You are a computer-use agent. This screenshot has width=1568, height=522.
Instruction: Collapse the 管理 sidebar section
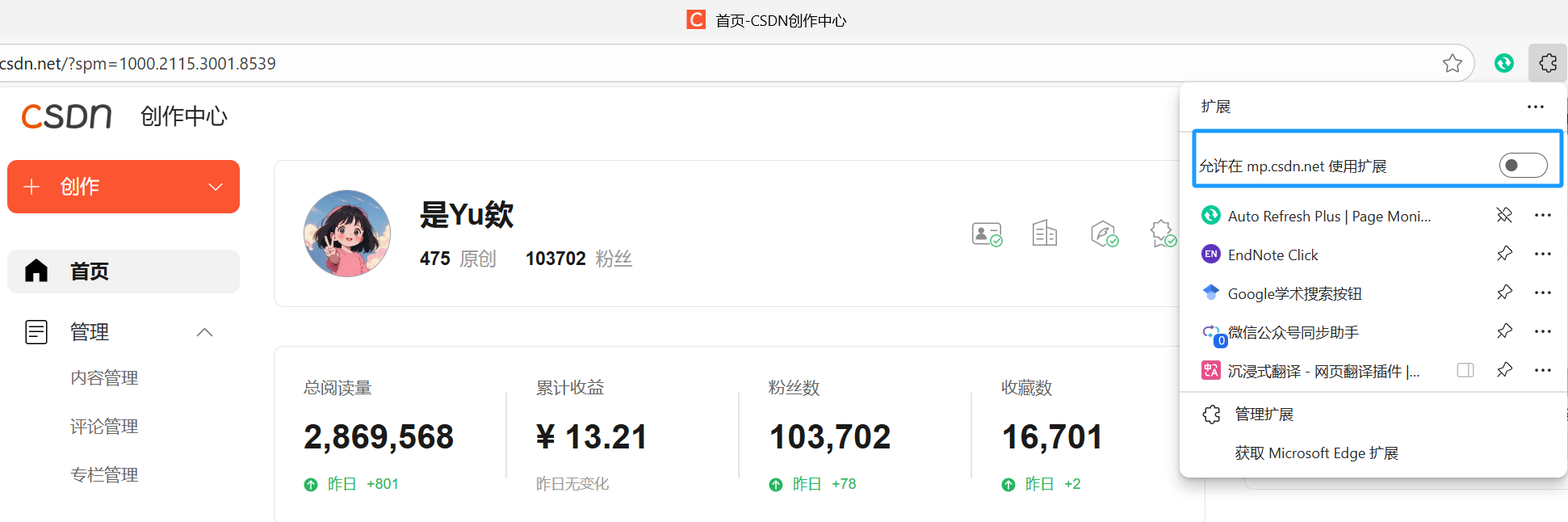(204, 332)
